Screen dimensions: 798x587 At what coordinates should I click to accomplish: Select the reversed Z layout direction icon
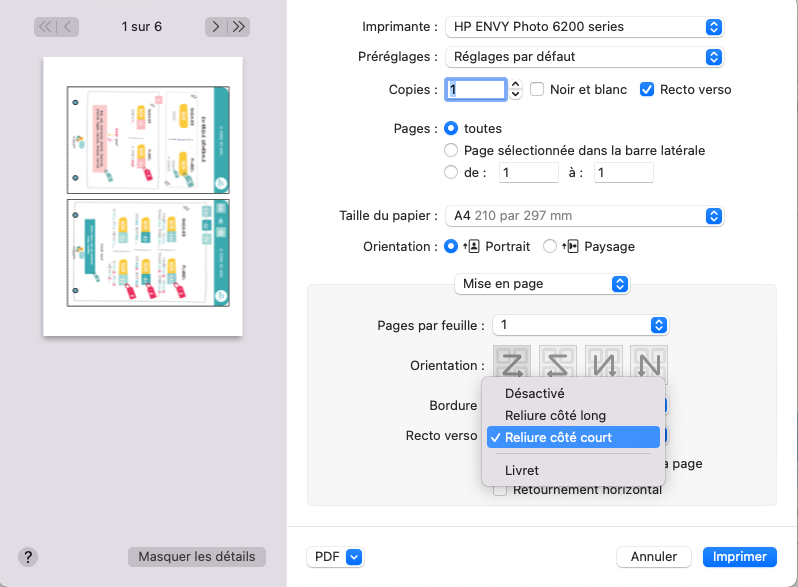pyautogui.click(x=558, y=363)
